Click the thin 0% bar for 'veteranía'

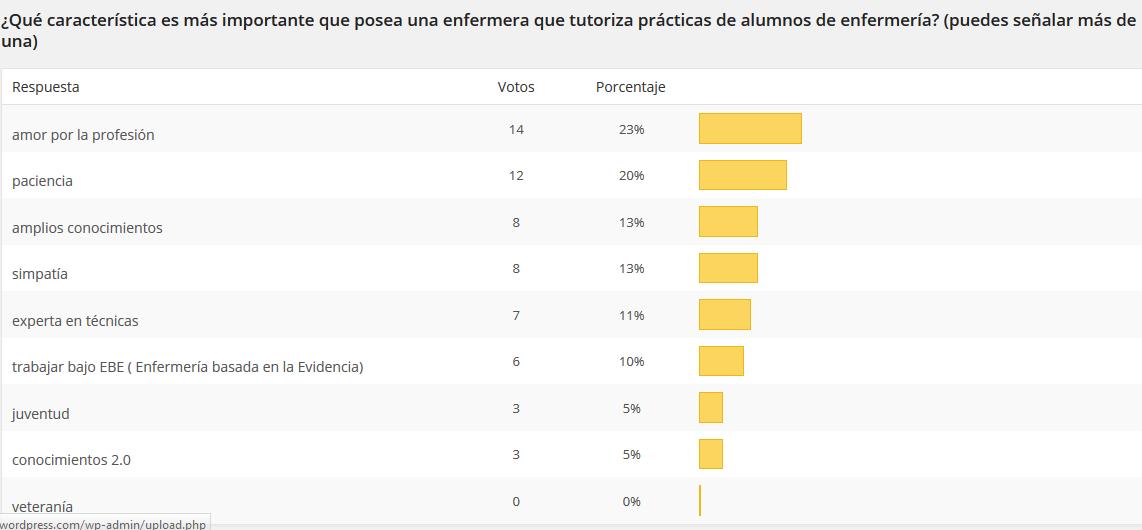pos(700,501)
